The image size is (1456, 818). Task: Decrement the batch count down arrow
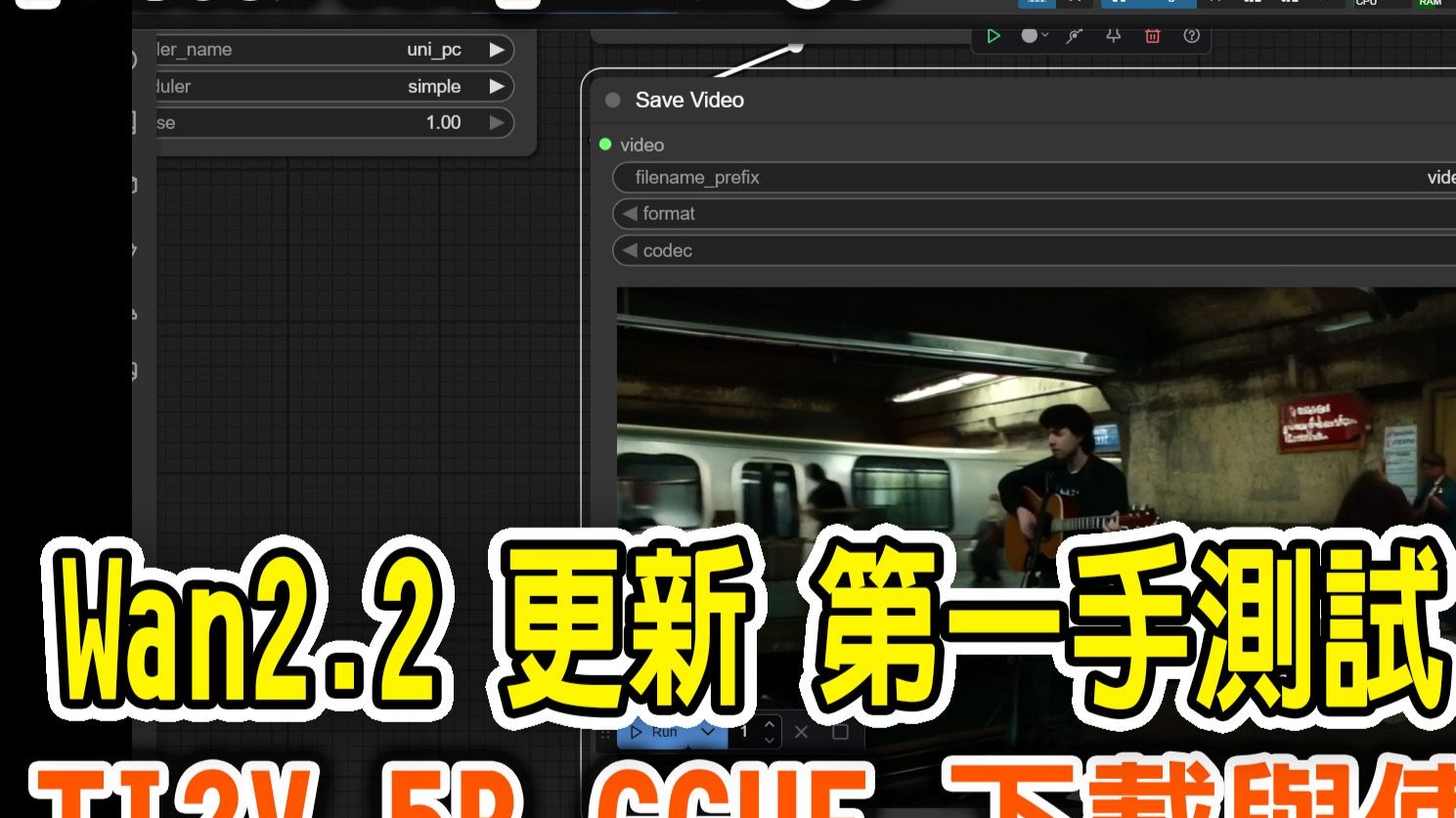pyautogui.click(x=770, y=740)
